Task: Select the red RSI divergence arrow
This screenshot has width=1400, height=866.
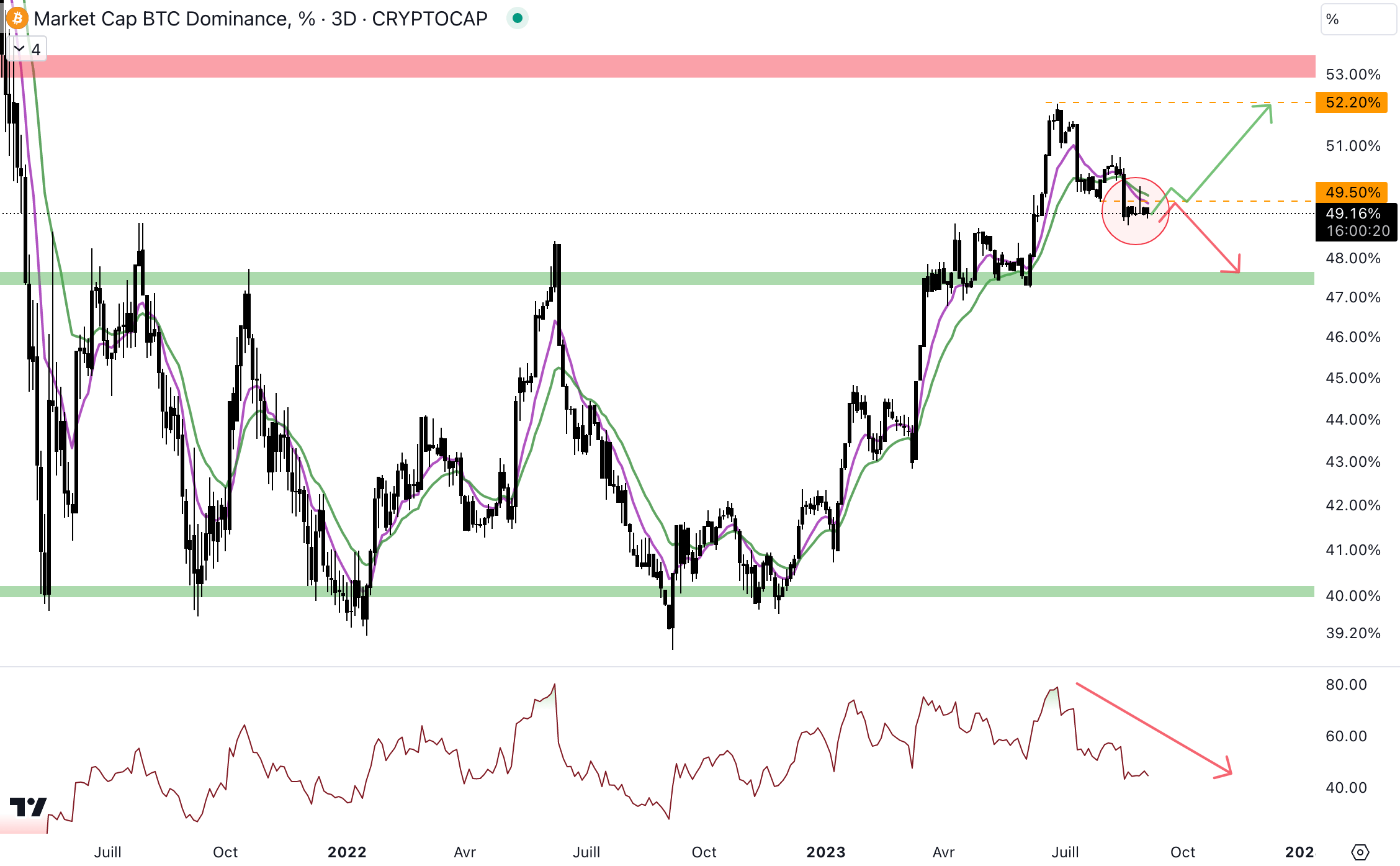Action: [1154, 729]
